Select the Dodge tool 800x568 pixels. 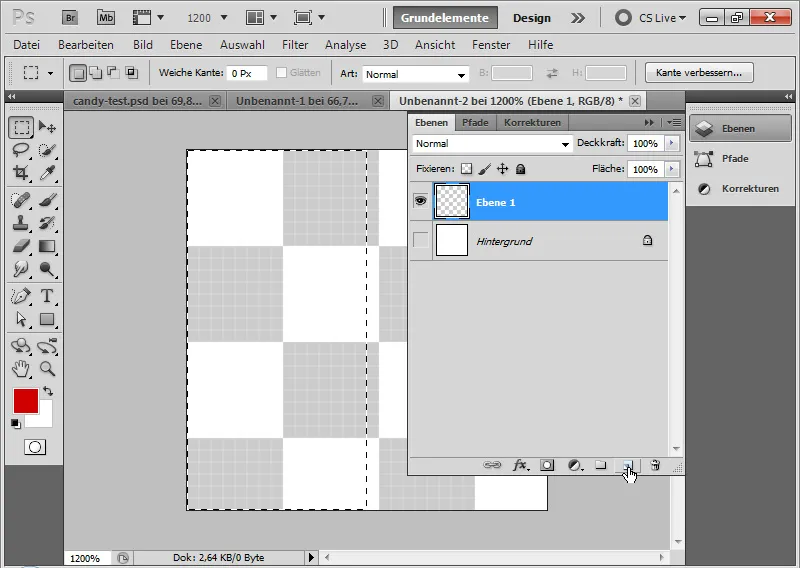click(47, 268)
